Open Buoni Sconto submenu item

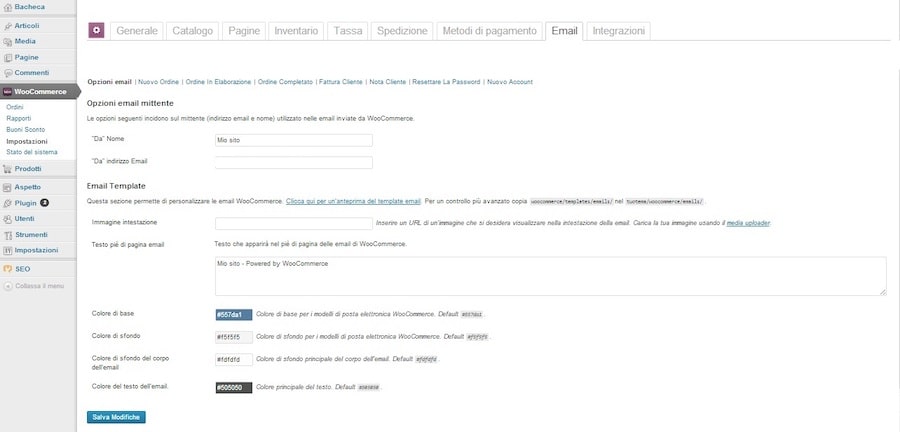pos(25,130)
